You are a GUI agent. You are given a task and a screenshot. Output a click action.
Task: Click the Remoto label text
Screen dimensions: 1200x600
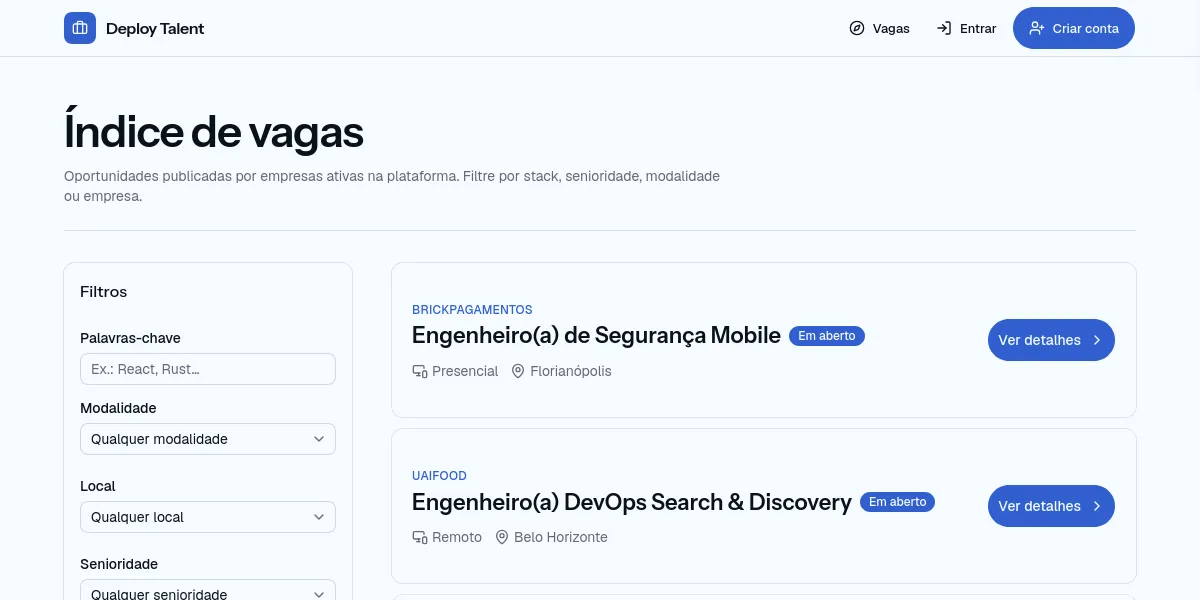click(x=457, y=537)
